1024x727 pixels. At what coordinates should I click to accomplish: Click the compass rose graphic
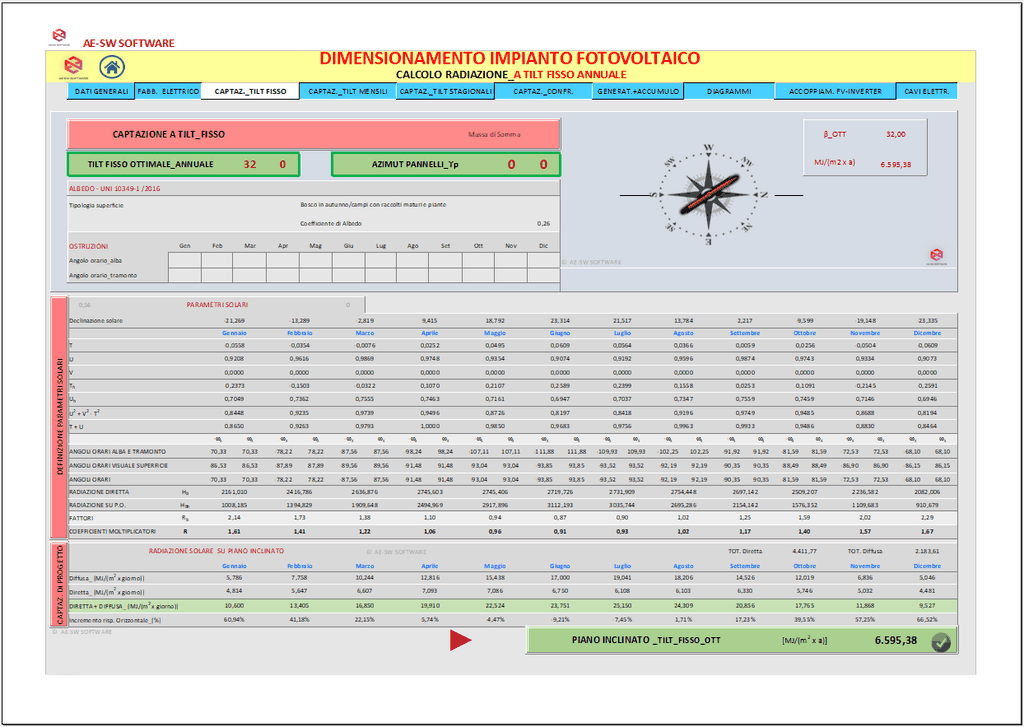708,193
